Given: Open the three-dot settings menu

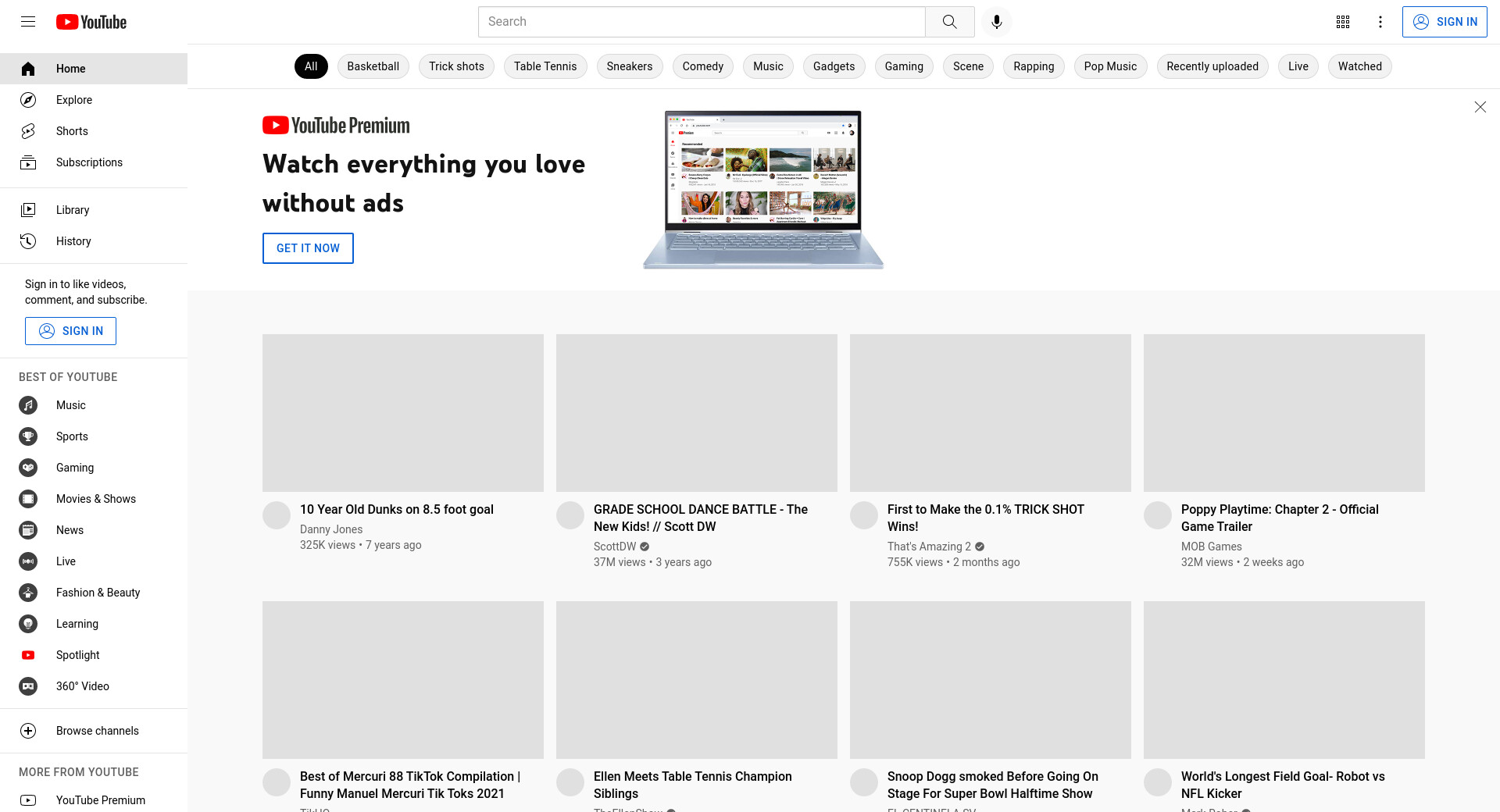Looking at the screenshot, I should point(1380,22).
